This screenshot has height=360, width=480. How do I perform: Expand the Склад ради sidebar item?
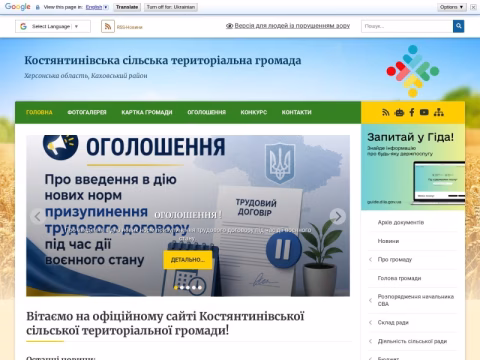(x=370, y=322)
